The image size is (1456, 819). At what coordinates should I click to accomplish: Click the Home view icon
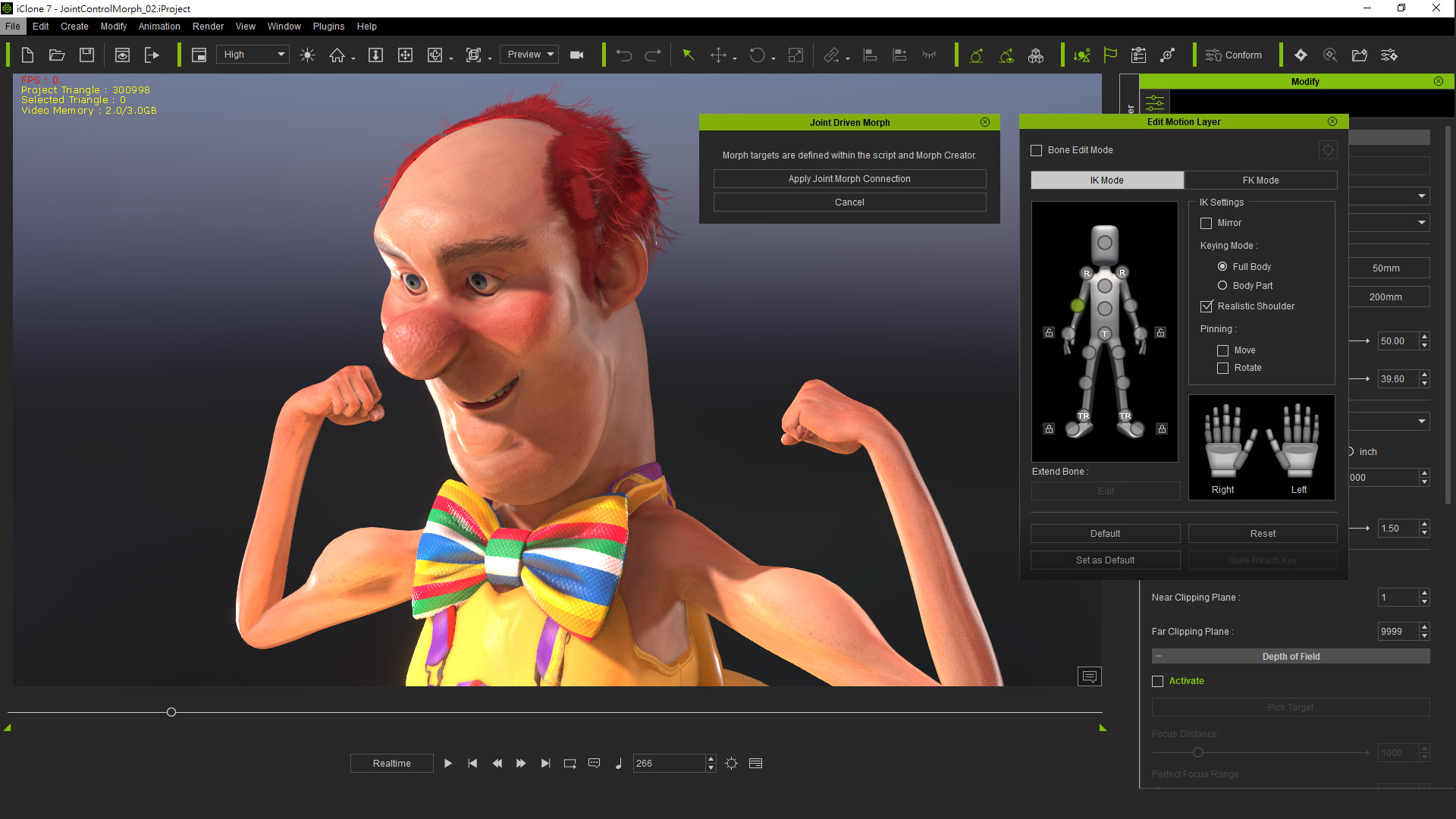[x=337, y=55]
